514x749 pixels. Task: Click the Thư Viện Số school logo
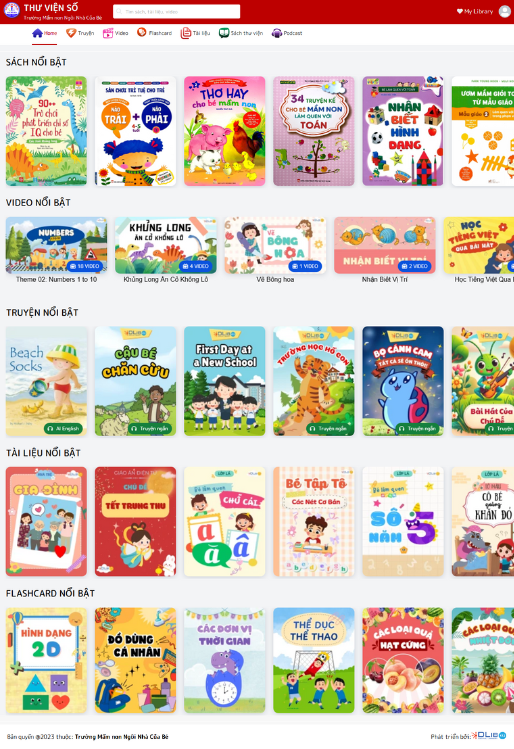pyautogui.click(x=11, y=11)
